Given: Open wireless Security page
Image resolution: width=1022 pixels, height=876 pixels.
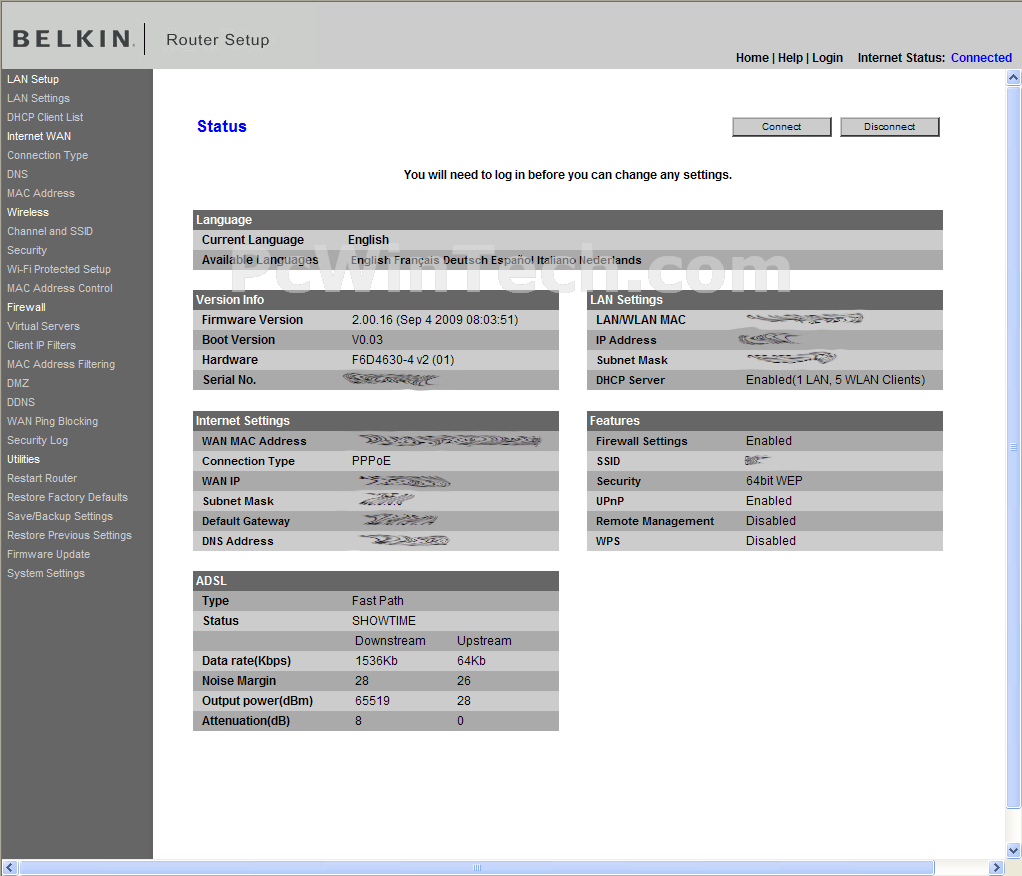Looking at the screenshot, I should point(27,250).
